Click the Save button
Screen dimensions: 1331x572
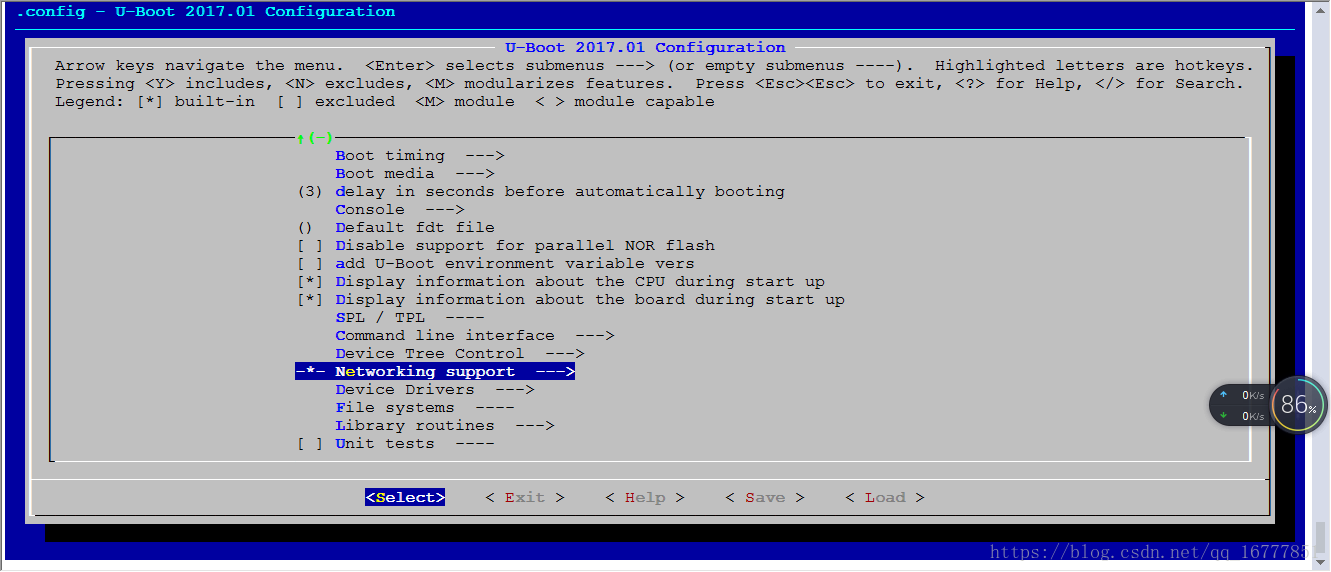tap(765, 497)
